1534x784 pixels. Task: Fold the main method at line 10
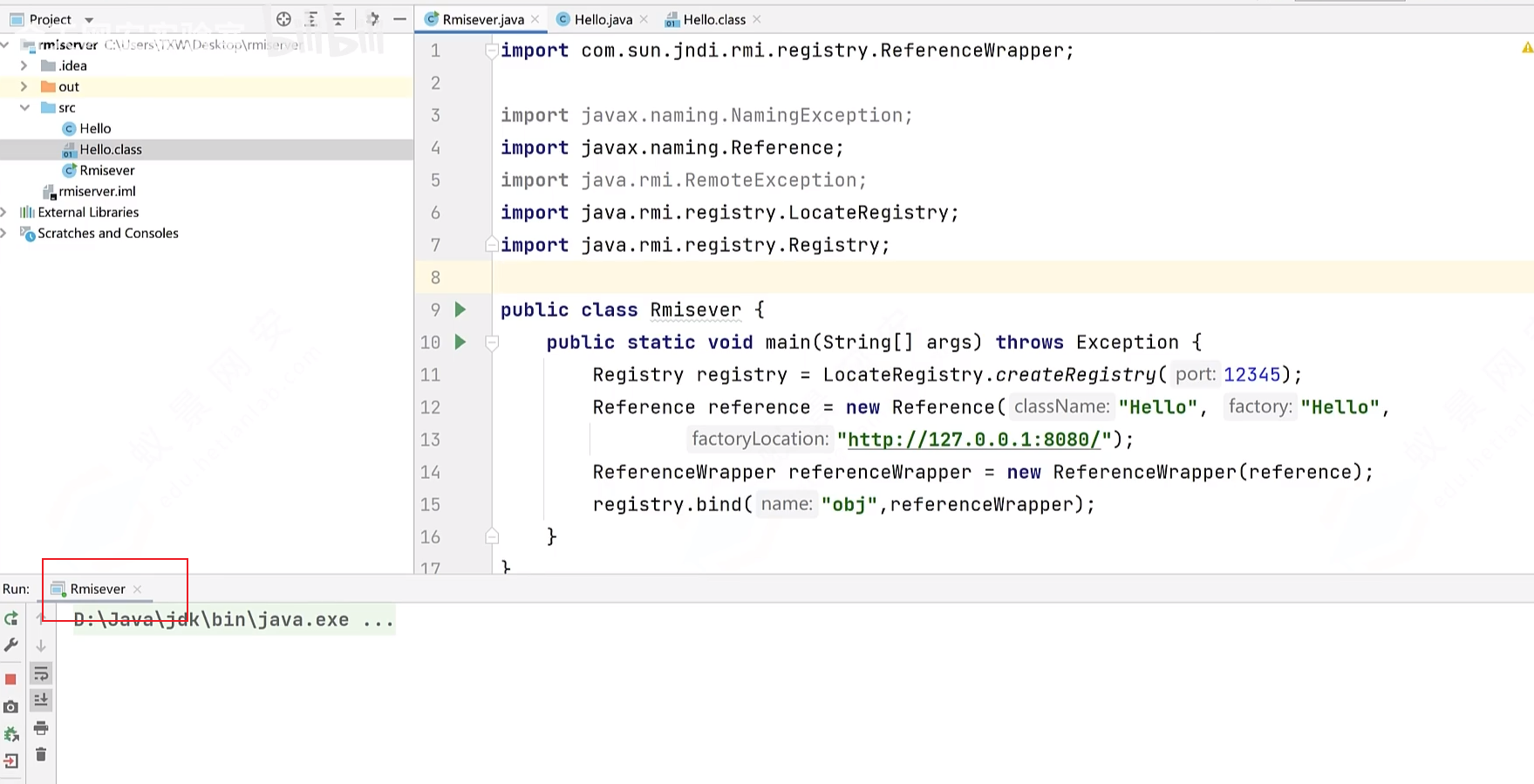pos(492,343)
